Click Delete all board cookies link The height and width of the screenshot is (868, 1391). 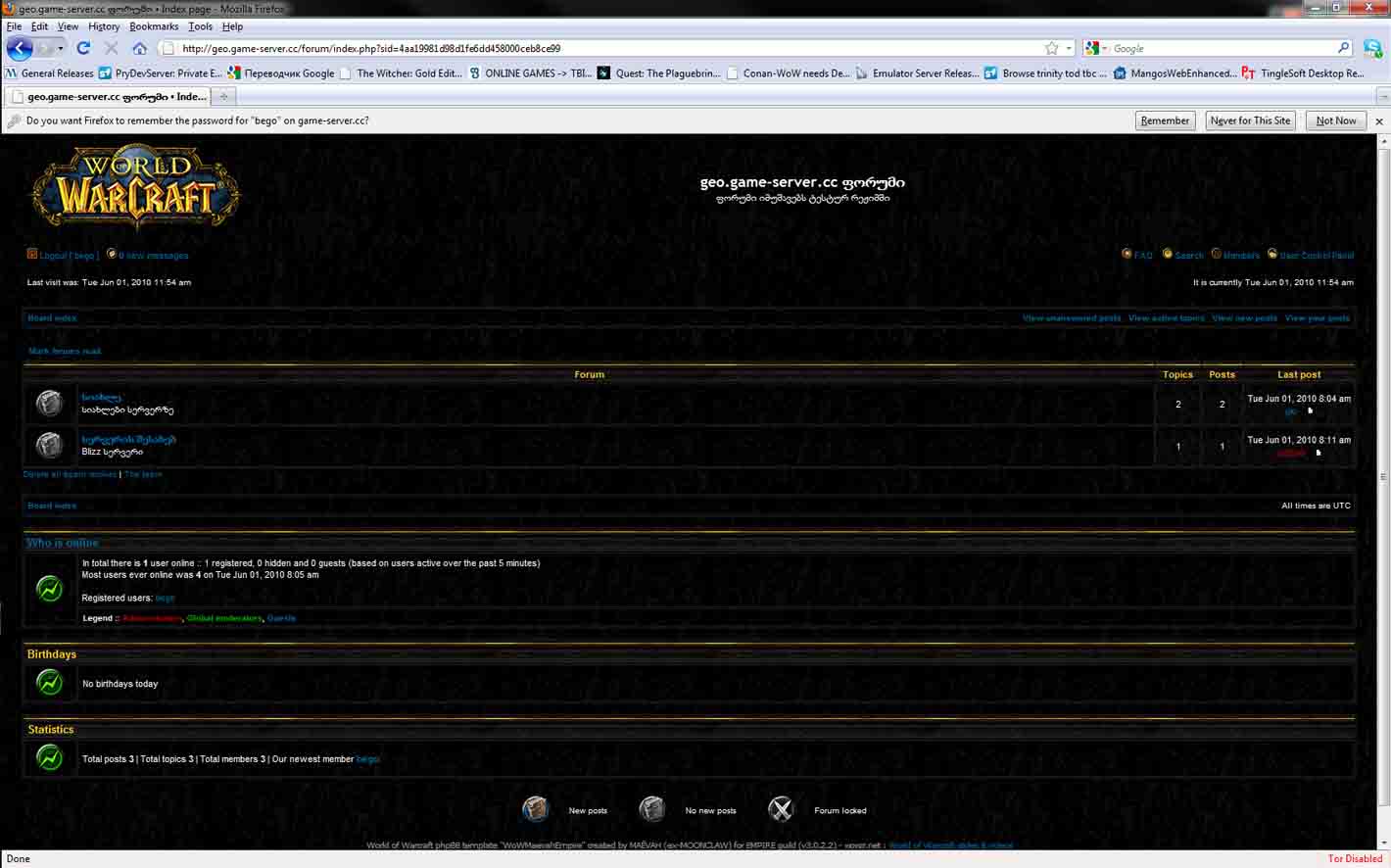pyautogui.click(x=70, y=474)
